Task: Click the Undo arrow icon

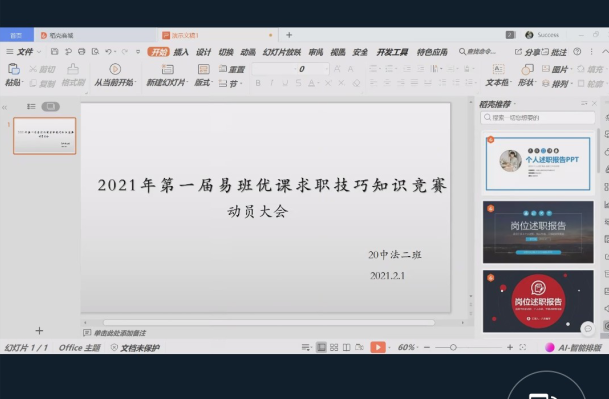Action: coord(108,51)
